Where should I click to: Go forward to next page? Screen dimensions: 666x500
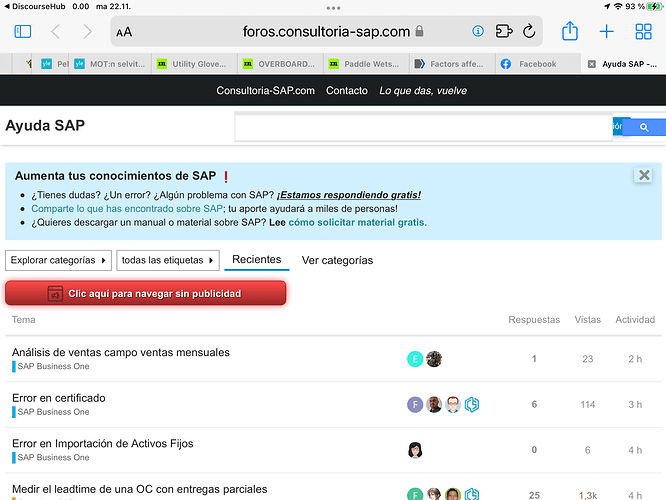[x=87, y=31]
